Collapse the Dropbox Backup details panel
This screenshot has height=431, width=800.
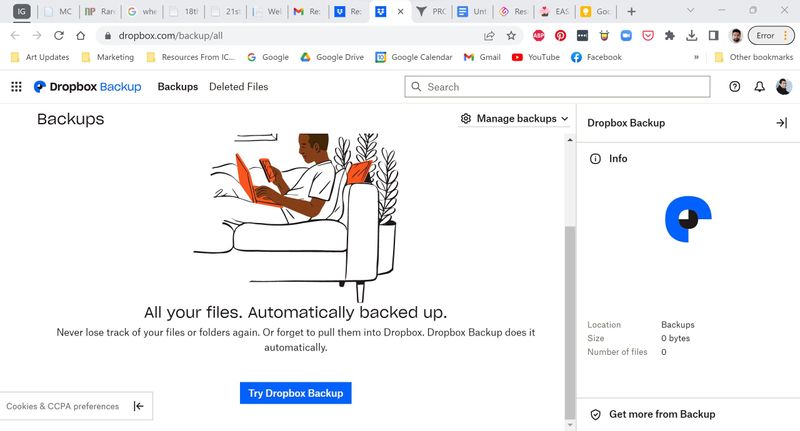[x=781, y=123]
